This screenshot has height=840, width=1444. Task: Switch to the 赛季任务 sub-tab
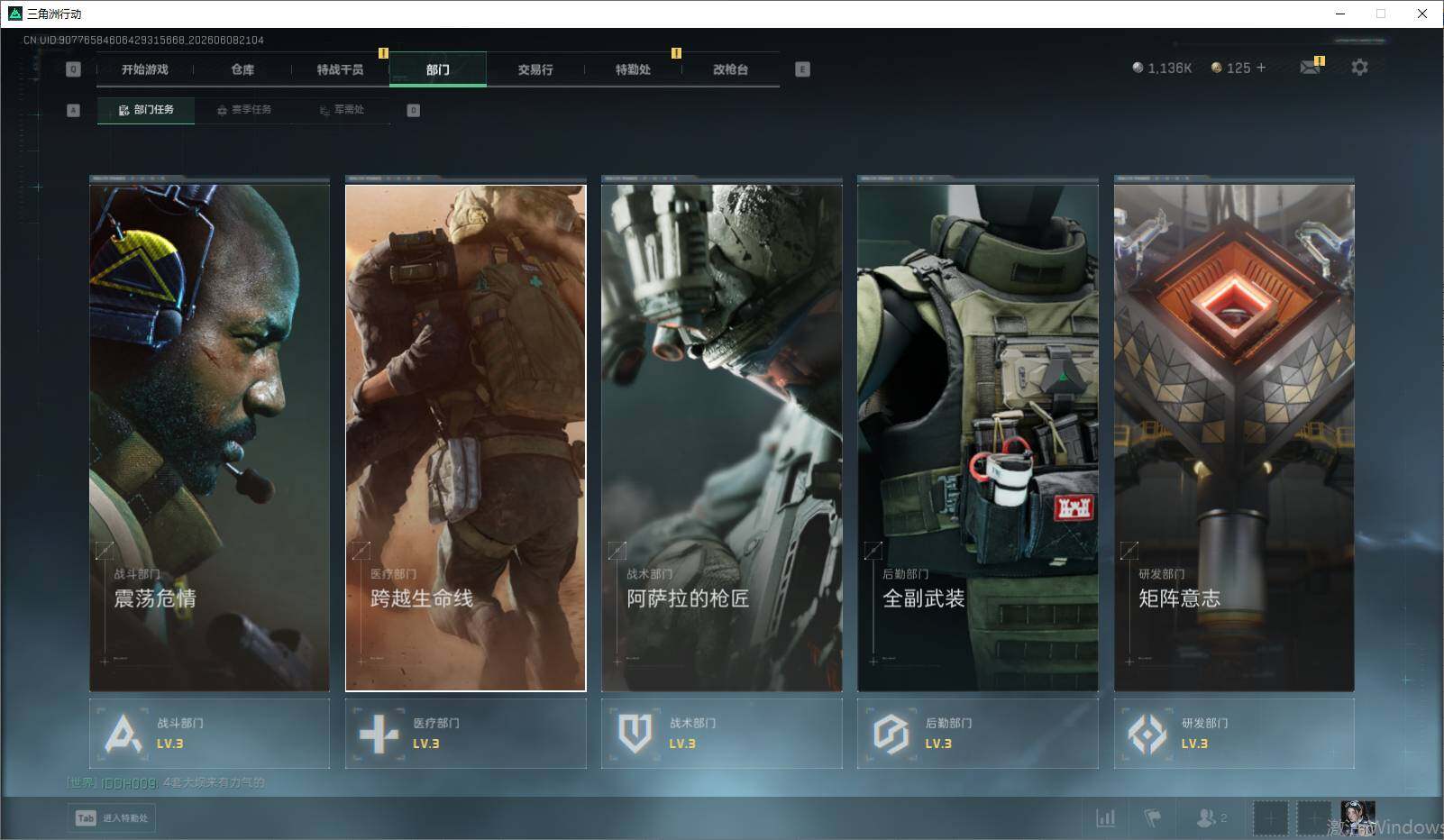(x=244, y=110)
